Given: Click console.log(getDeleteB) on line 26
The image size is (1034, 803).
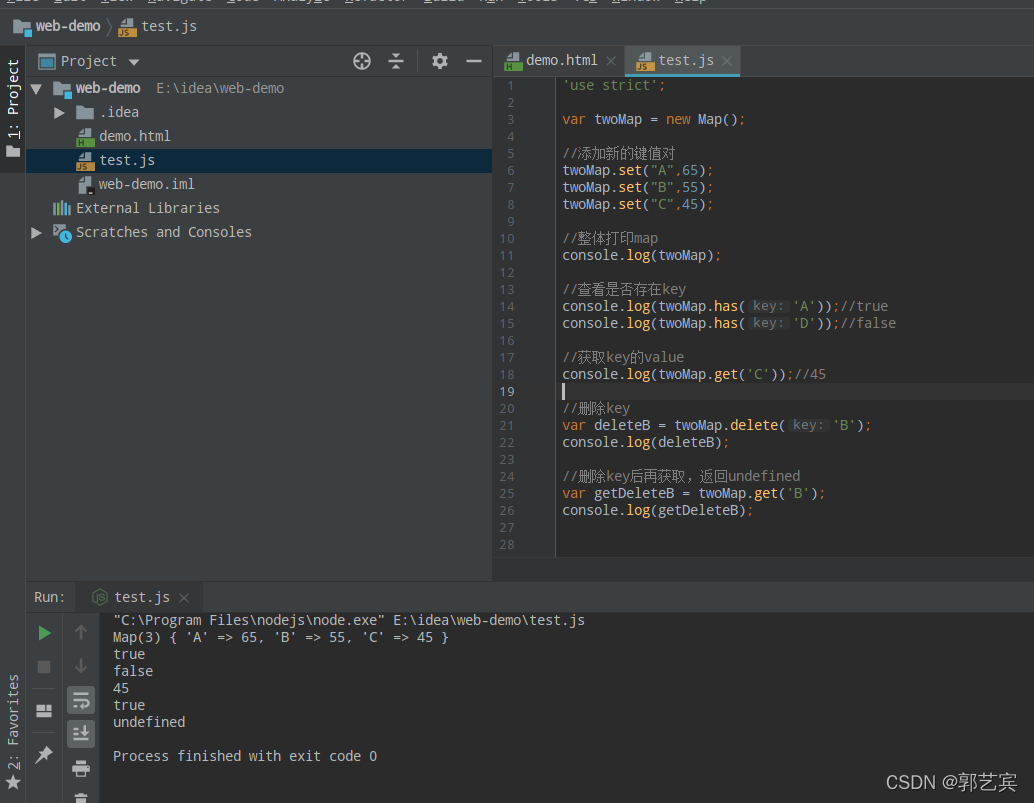Looking at the screenshot, I should pos(657,511).
